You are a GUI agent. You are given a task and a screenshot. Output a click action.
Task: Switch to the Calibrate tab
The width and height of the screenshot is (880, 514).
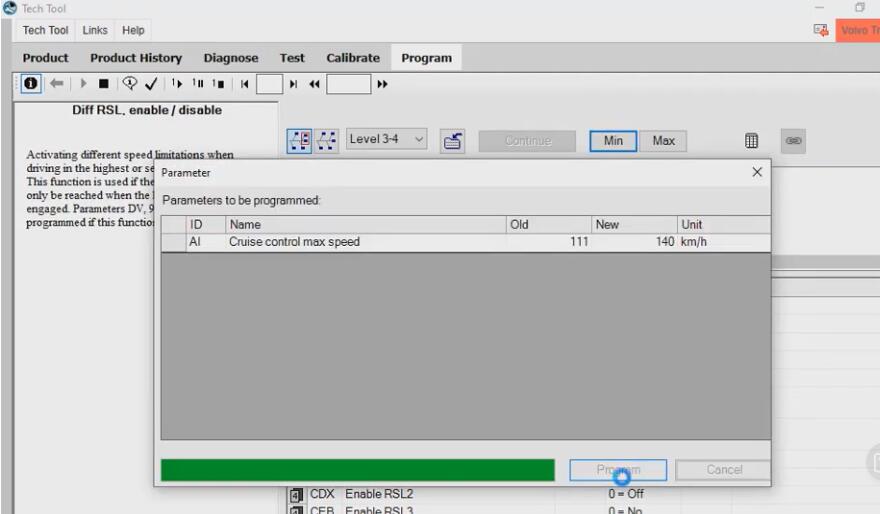[353, 58]
